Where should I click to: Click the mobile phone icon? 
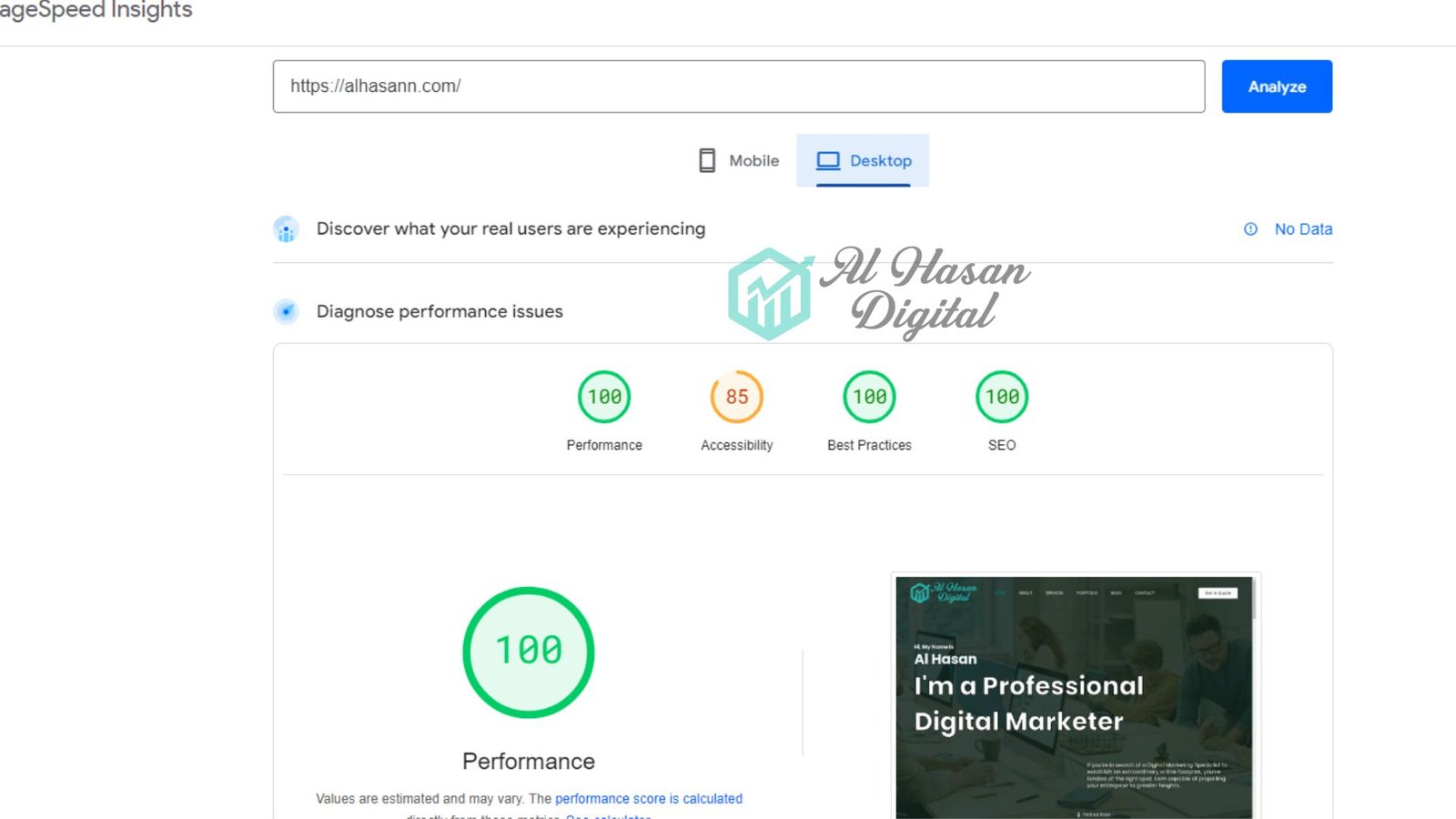[x=707, y=160]
